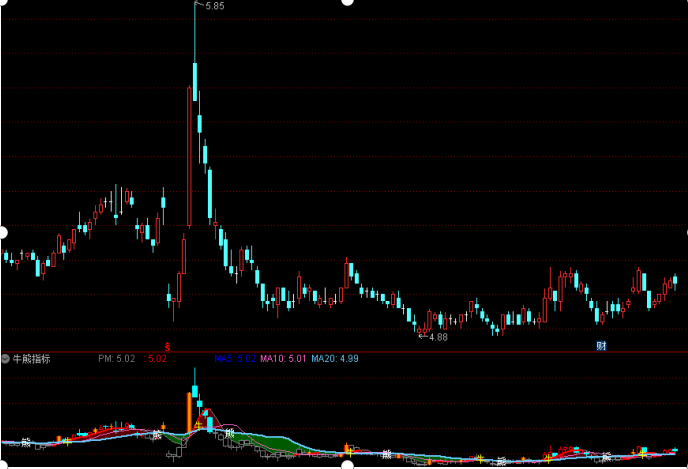Image resolution: width=688 pixels, height=469 pixels.
Task: Click the red $ marker below the chart
Action: tap(167, 347)
